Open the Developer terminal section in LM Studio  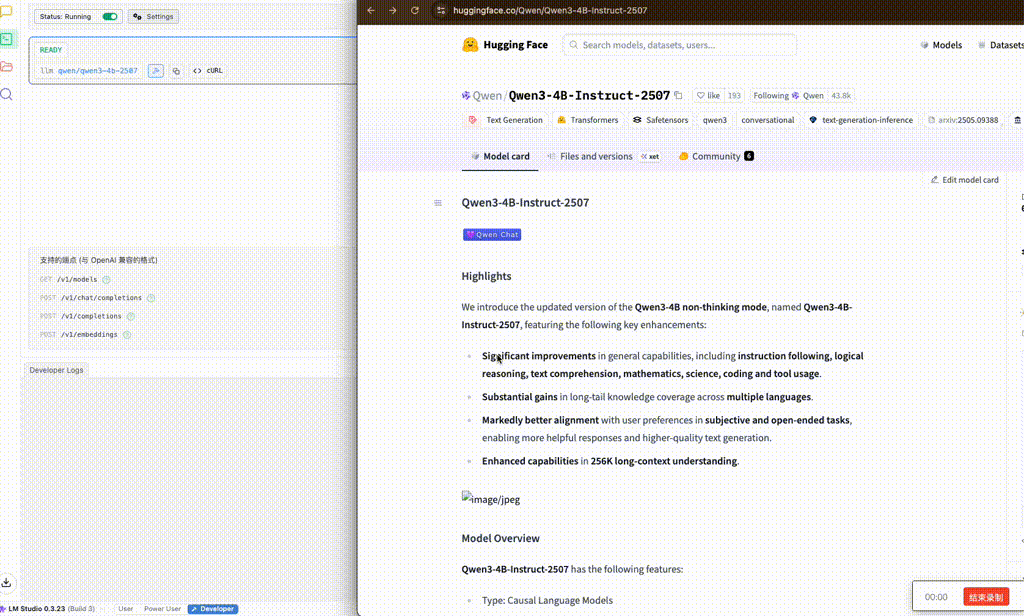tap(7, 39)
